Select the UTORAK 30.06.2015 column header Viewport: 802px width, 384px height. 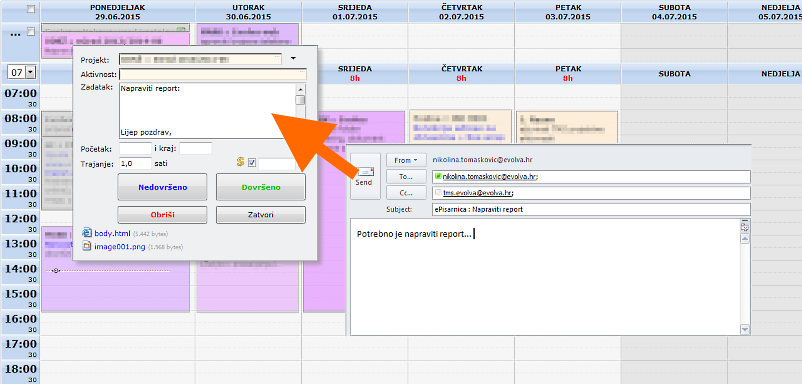(249, 12)
